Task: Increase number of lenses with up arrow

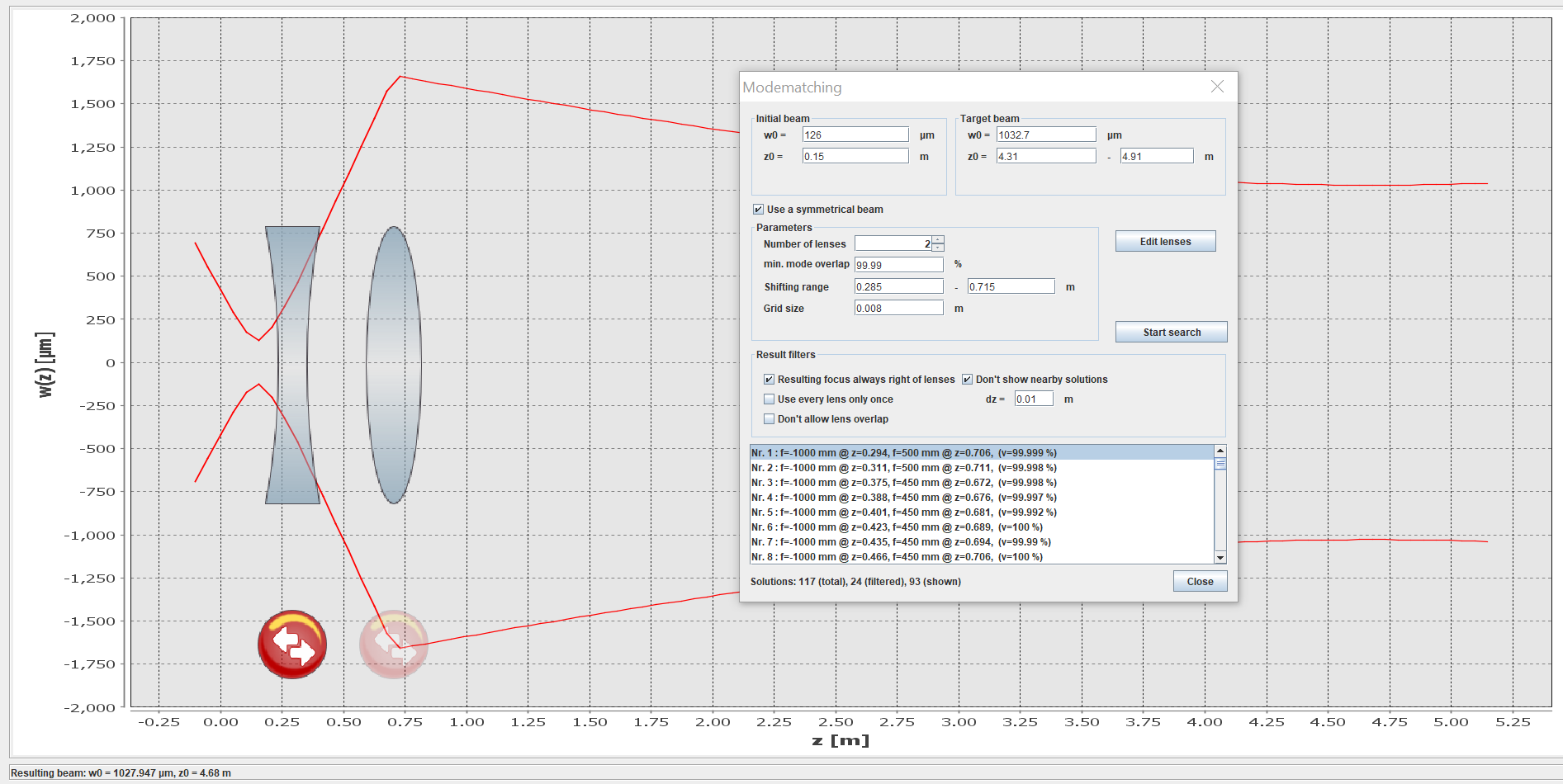Action: tap(938, 239)
